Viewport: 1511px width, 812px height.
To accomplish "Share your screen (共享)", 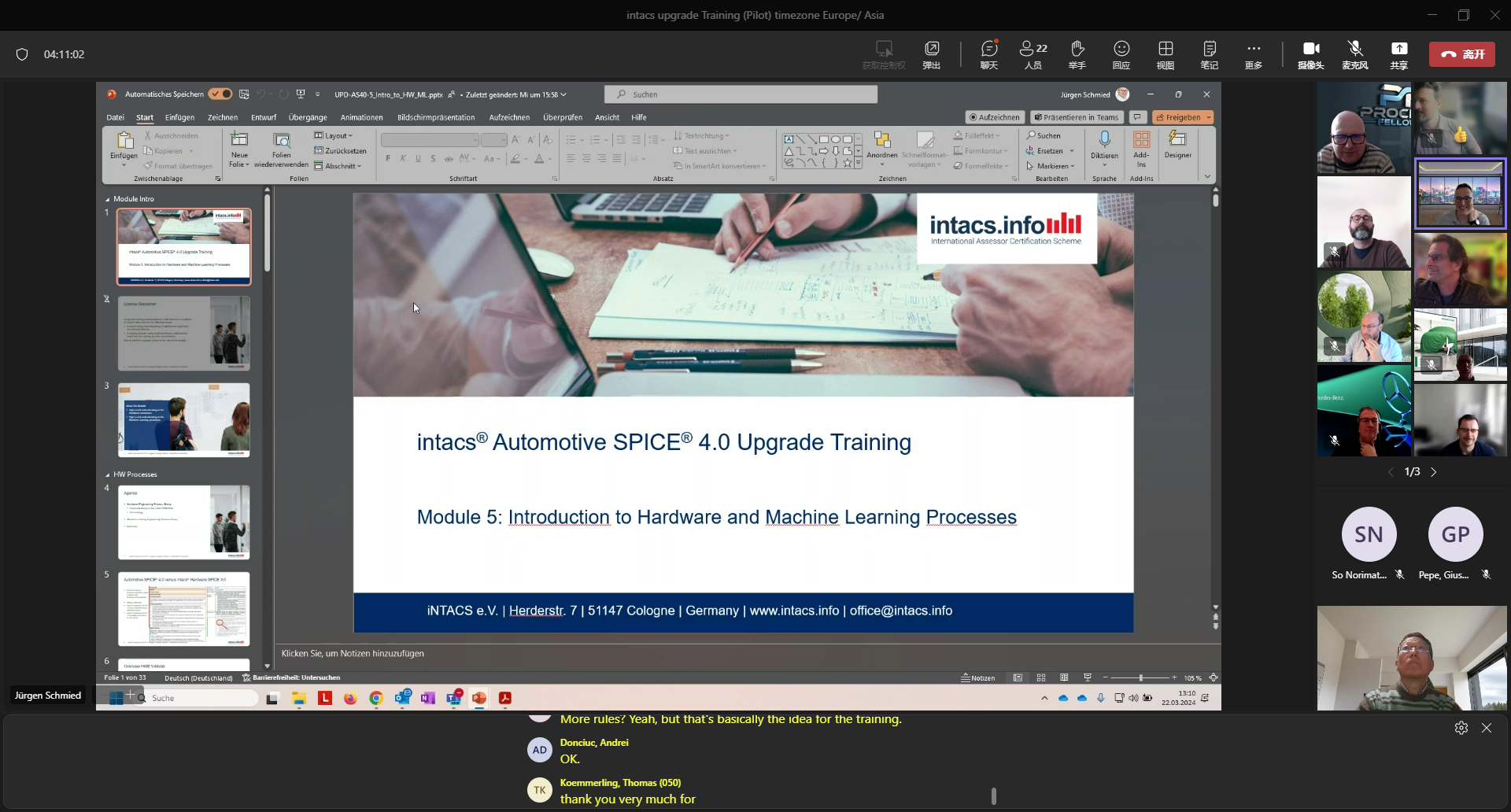I will click(1399, 54).
